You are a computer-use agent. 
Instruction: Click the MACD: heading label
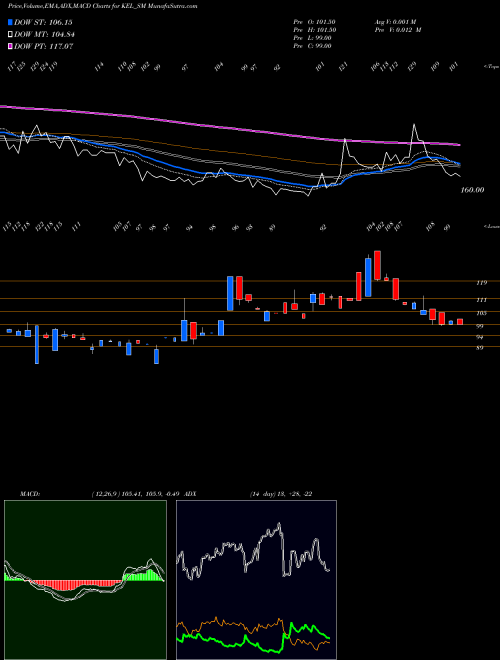coord(29,494)
